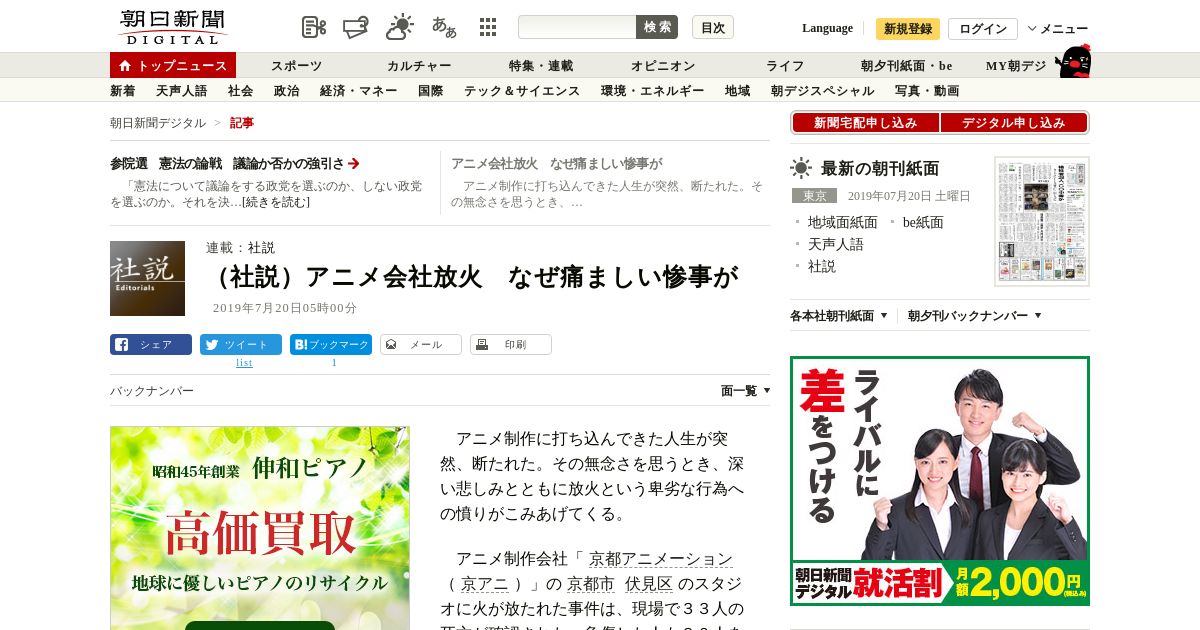Follow the 伏見区 keyword link
The height and width of the screenshot is (630, 1200).
point(649,584)
